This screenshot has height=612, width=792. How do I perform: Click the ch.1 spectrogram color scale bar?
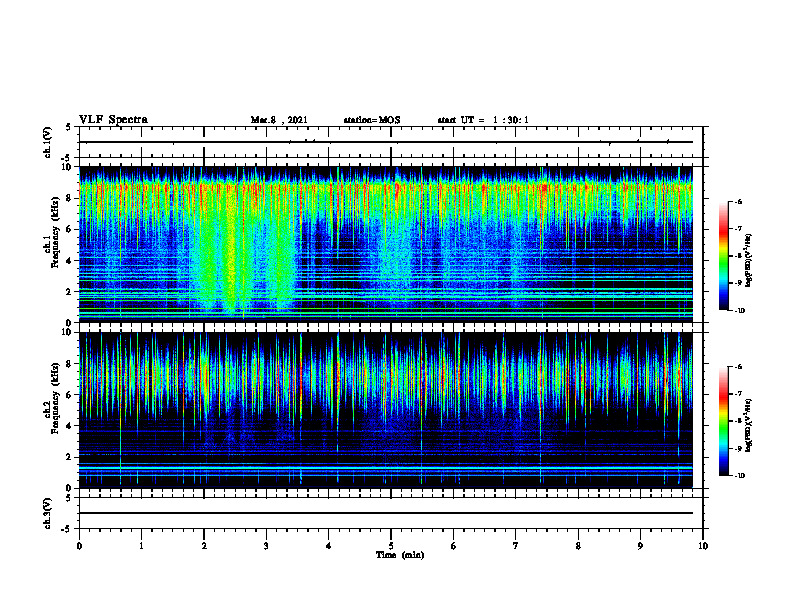723,256
